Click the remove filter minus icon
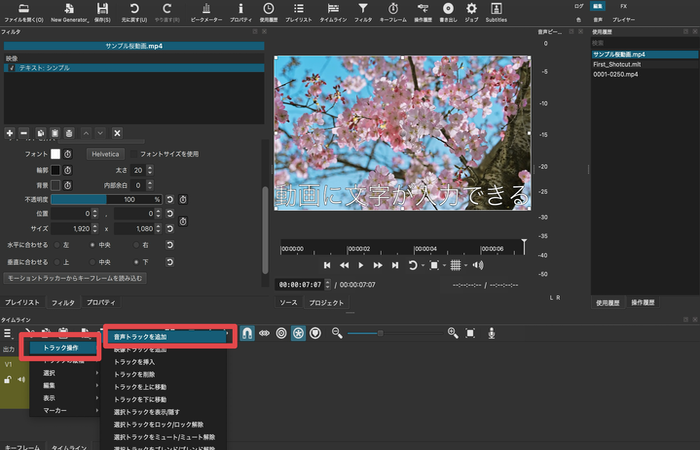Screen dimensions: 700x450 (25, 133)
